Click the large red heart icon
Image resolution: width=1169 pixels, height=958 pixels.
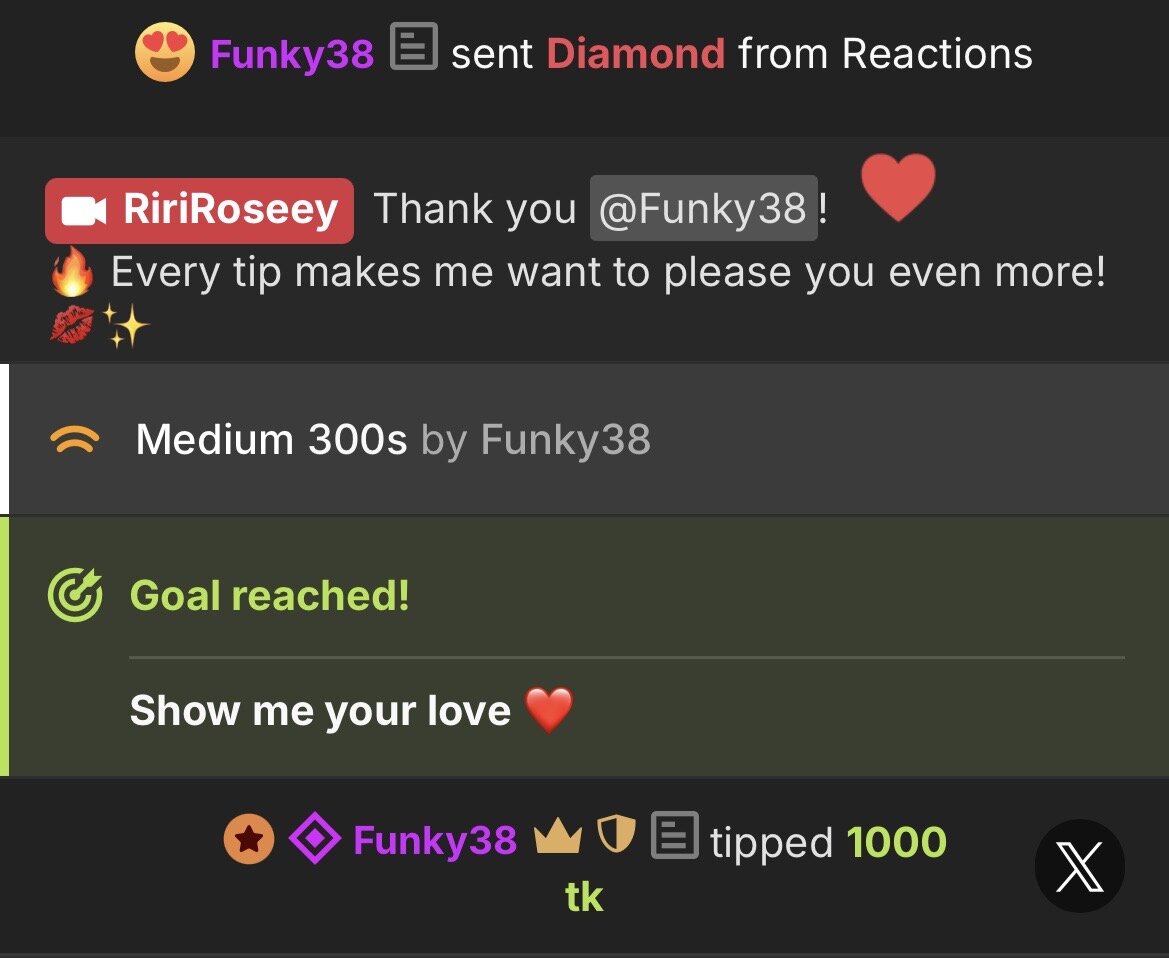coord(898,186)
